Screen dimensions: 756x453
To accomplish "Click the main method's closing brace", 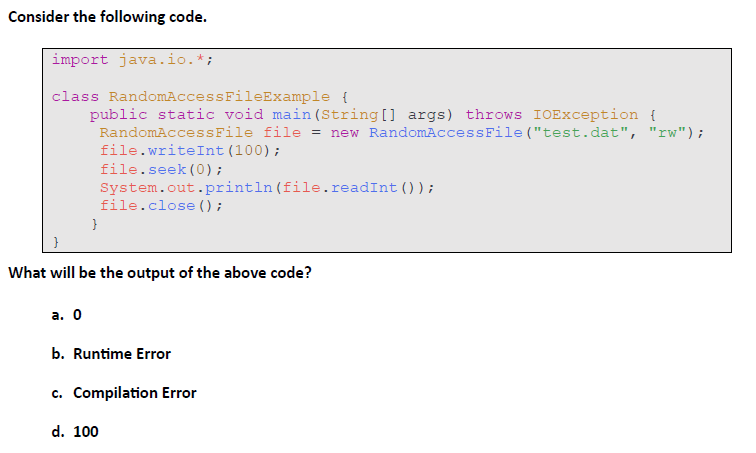I will [x=95, y=224].
